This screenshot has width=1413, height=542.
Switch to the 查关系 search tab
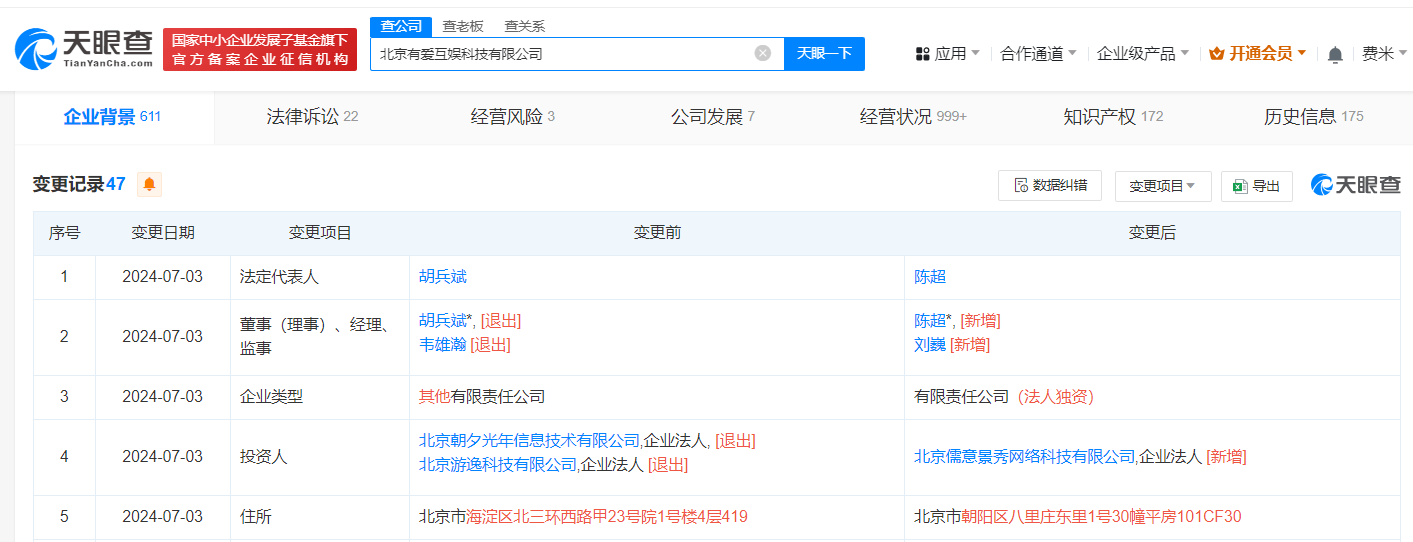pyautogui.click(x=524, y=27)
